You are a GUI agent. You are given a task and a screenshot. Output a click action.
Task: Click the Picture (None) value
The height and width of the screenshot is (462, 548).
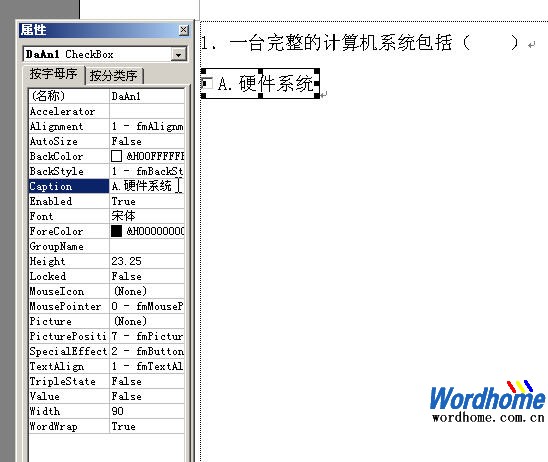point(147,321)
